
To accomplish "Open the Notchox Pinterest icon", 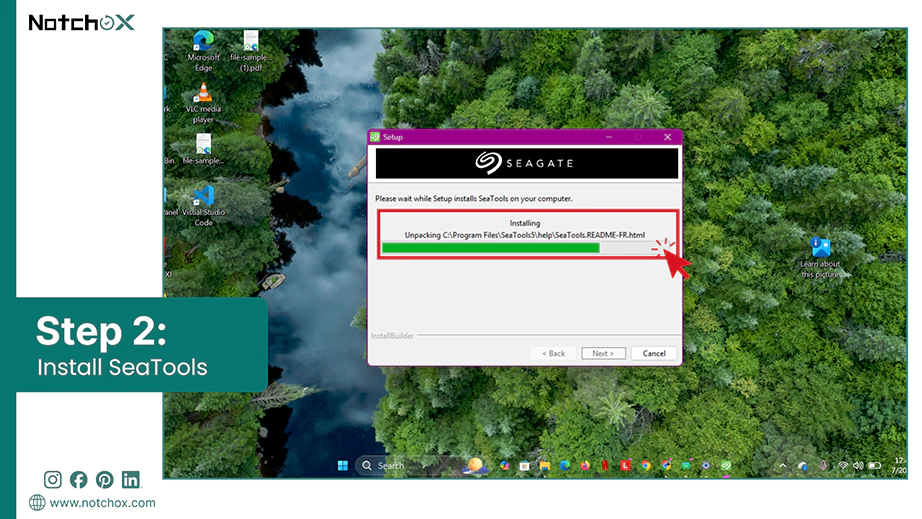I will point(105,480).
